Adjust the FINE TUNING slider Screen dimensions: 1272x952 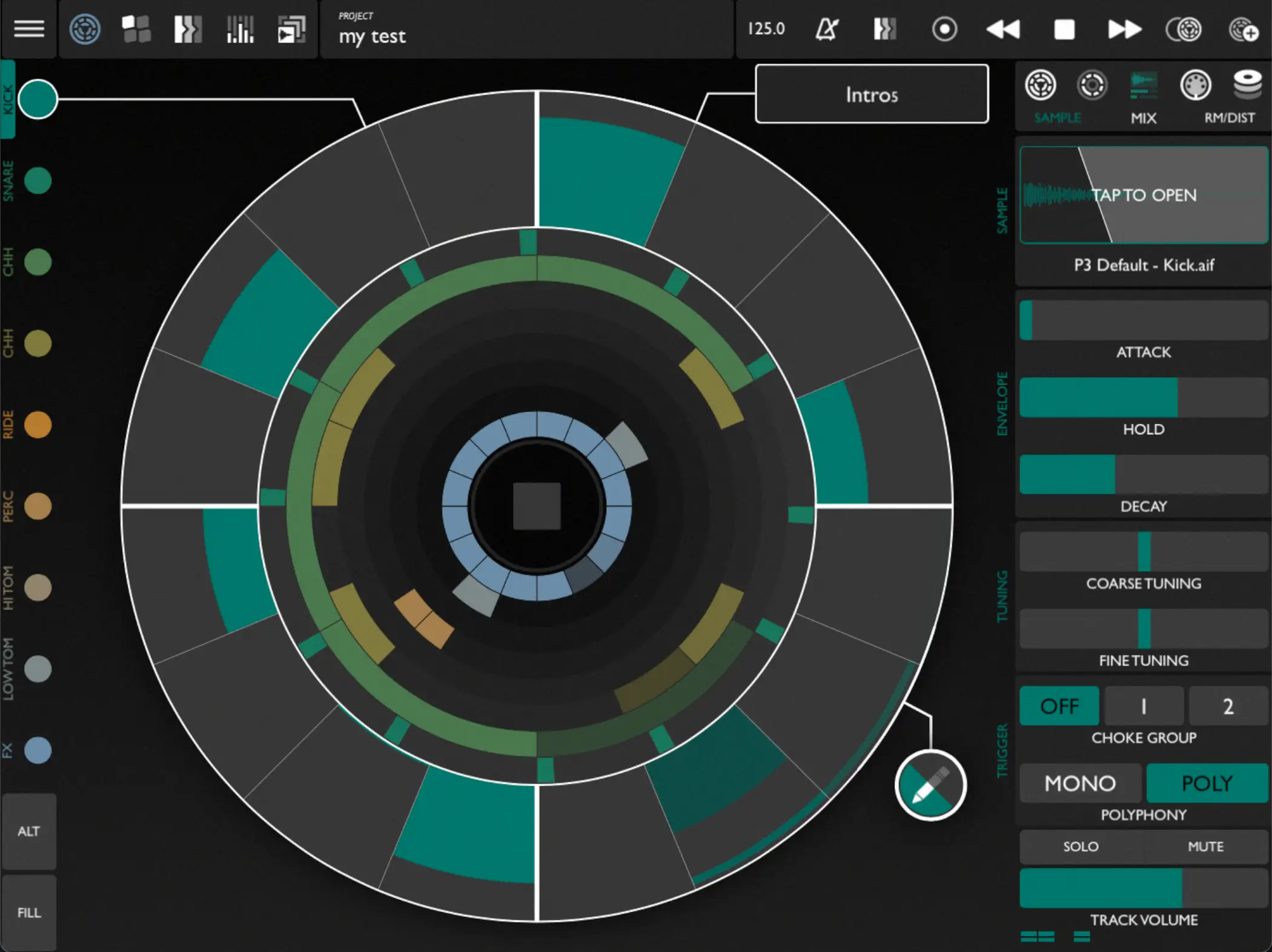[1144, 629]
